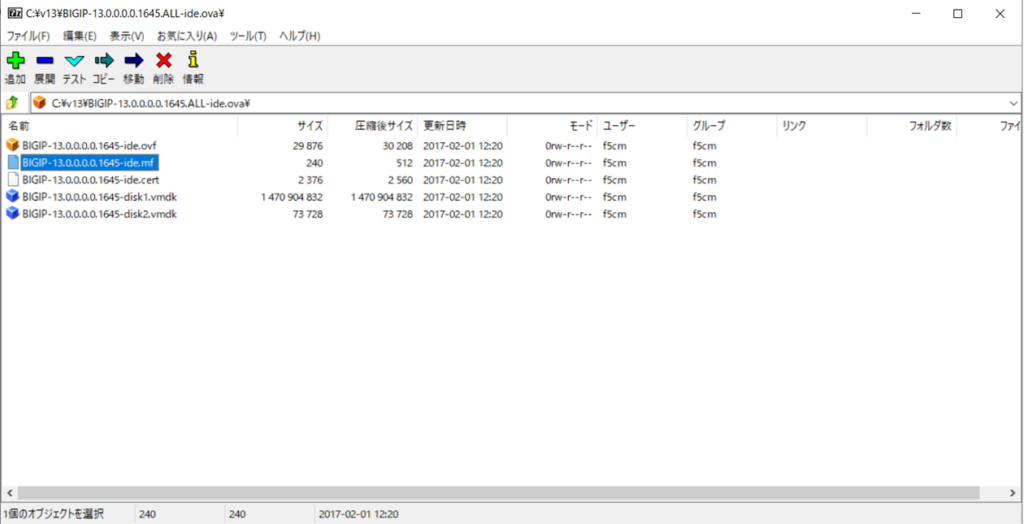Viewport: 1024px width, 524px height.
Task: Sort by the ユーザー column header
Action: click(x=642, y=126)
